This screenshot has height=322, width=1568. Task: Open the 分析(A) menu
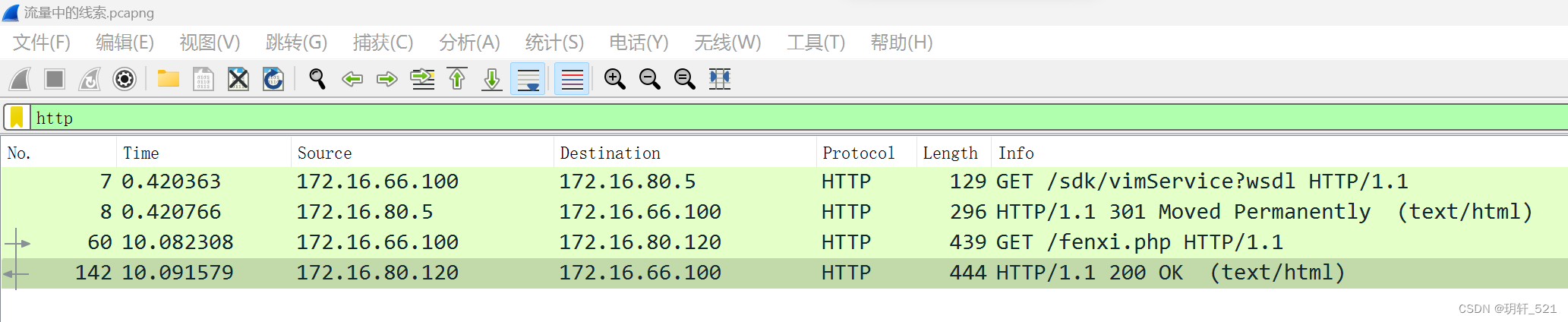tap(469, 43)
